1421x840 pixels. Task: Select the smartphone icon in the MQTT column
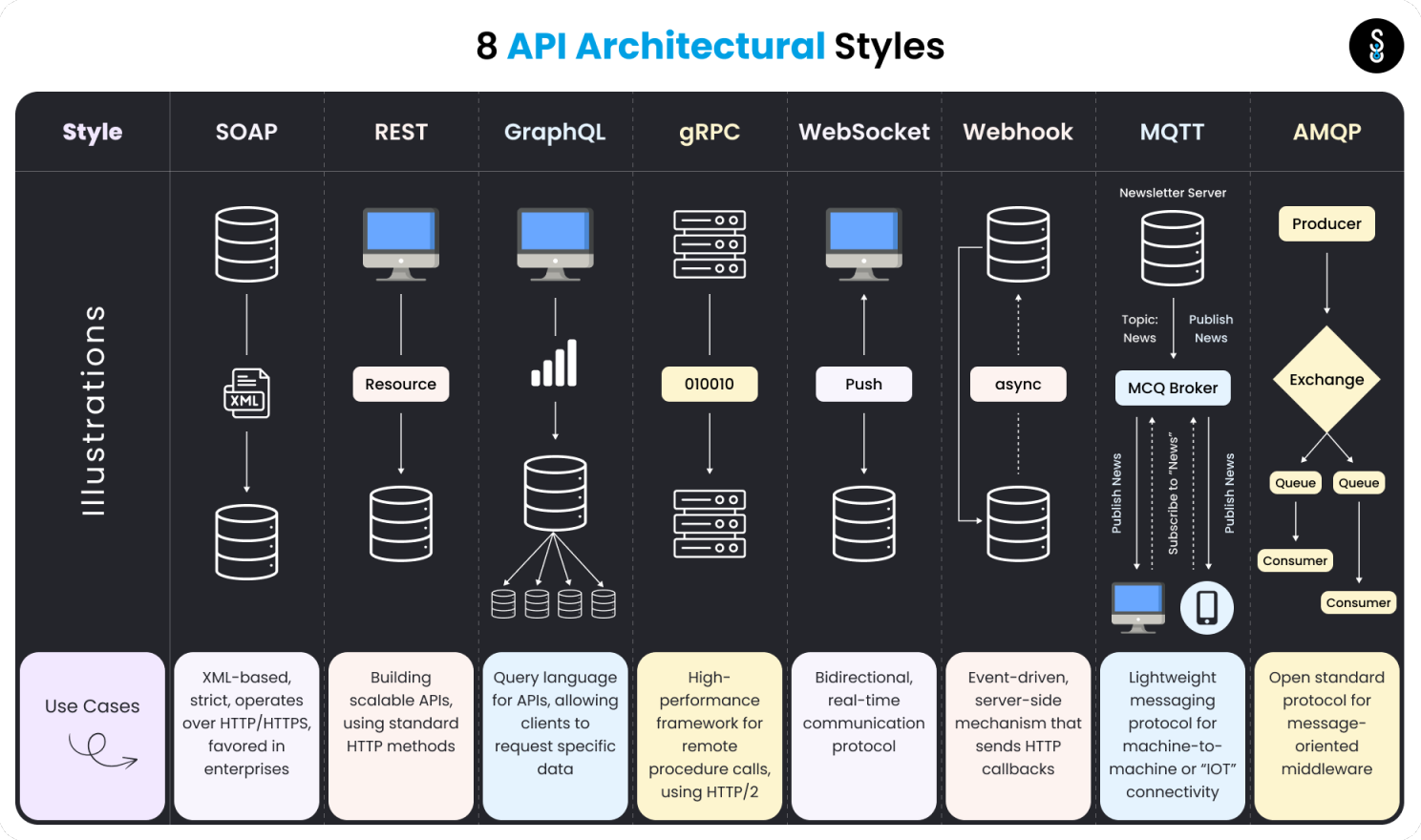click(1207, 607)
